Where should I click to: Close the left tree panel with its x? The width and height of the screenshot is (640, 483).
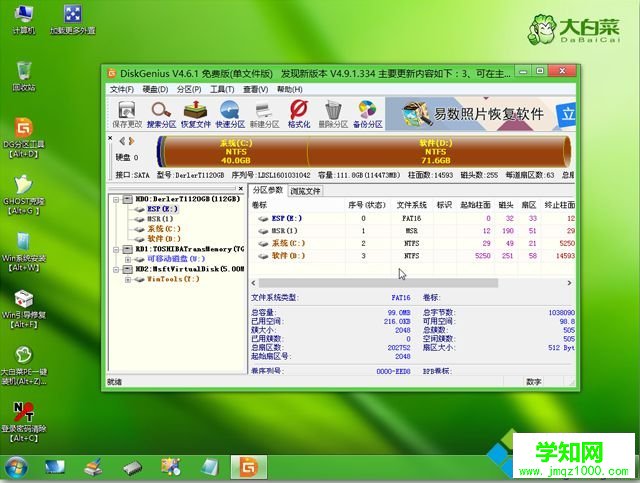[241, 189]
